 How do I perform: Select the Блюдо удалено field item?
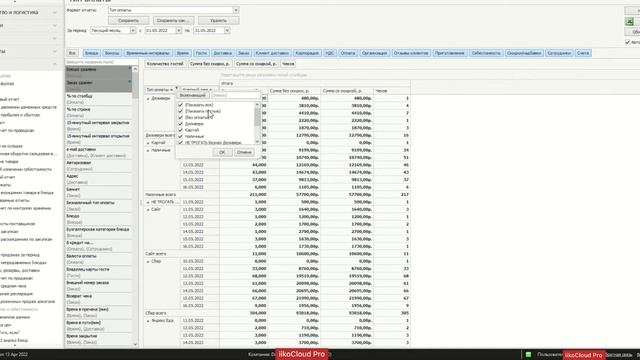[x=98, y=72]
